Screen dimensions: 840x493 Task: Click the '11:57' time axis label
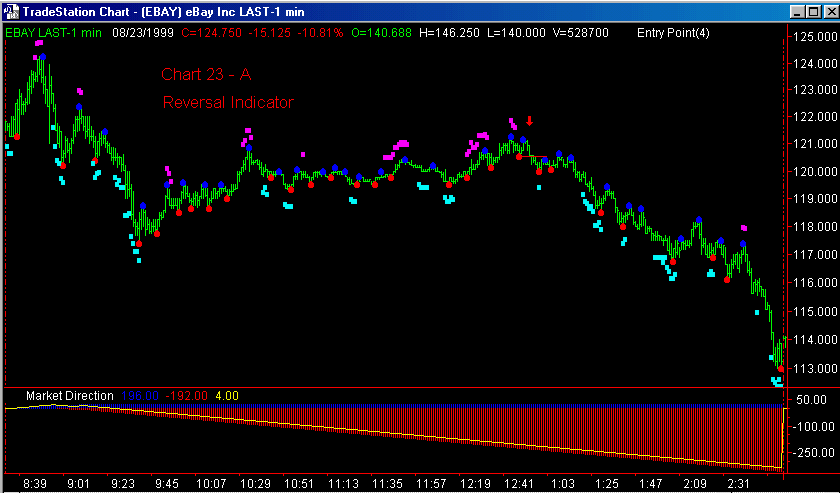(431, 484)
